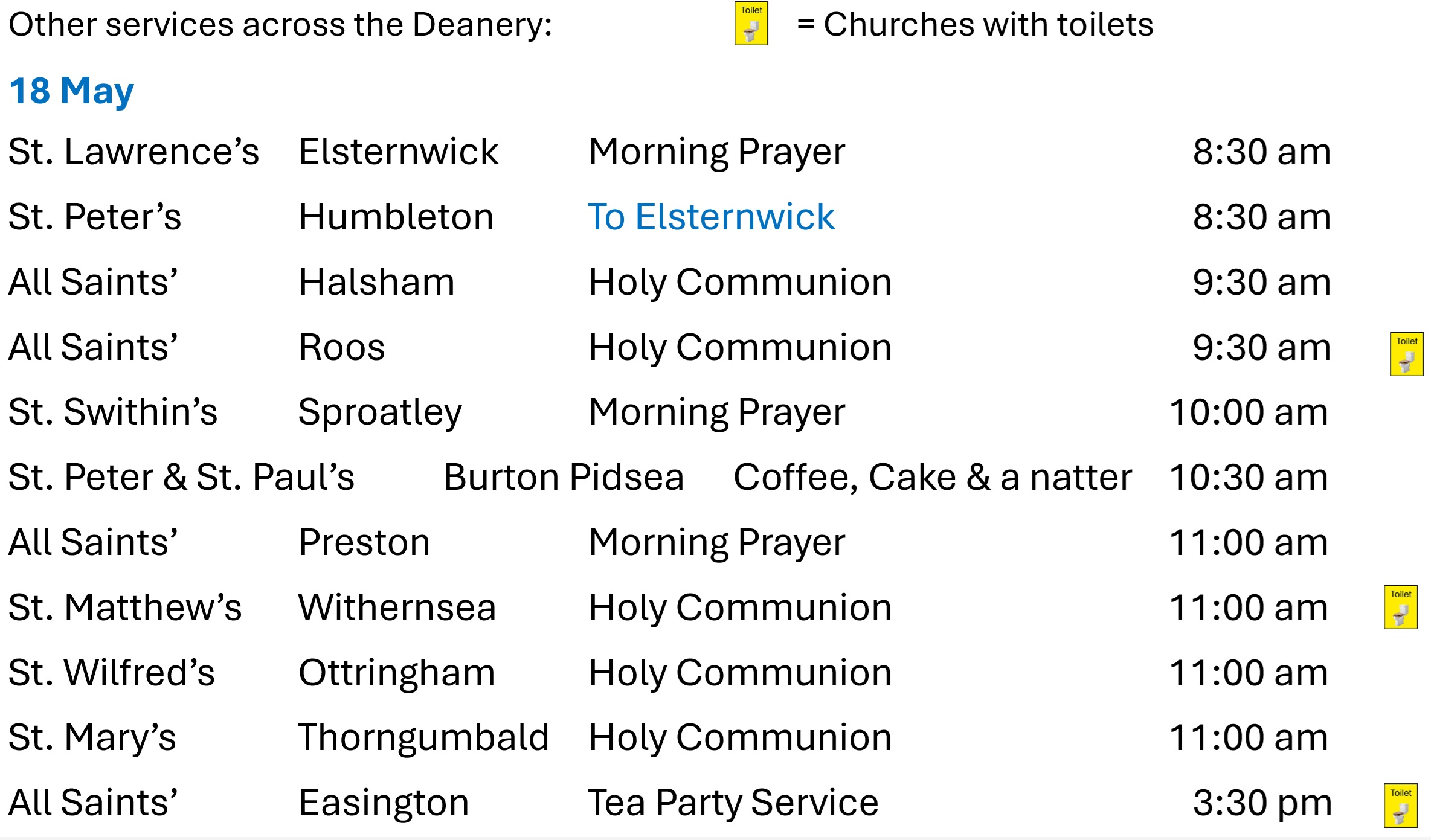Click the 3:30 pm service time
Screen dimensions: 1431x840
point(1262,803)
